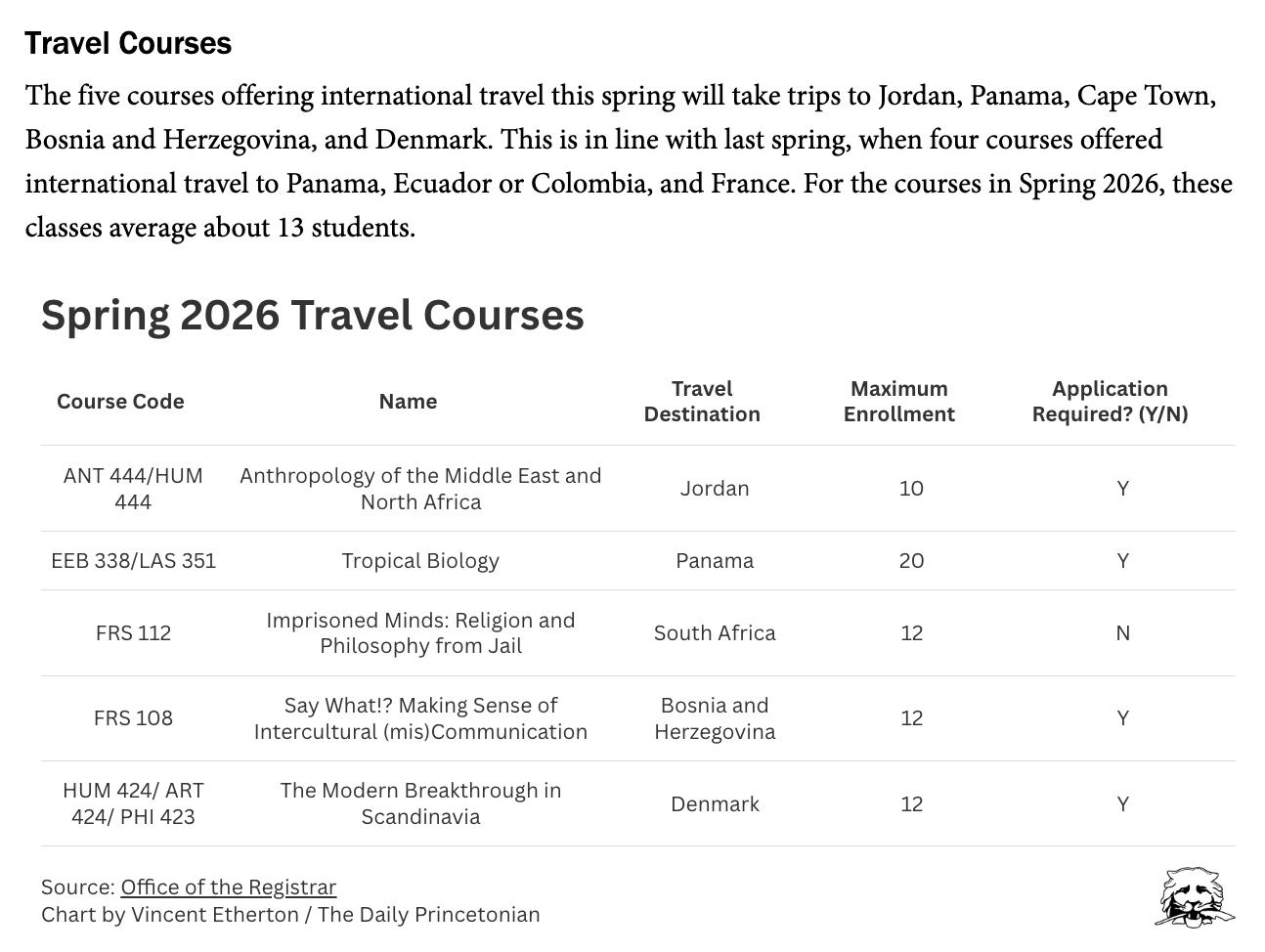Click the Name column header
The image size is (1265, 952).
(408, 401)
